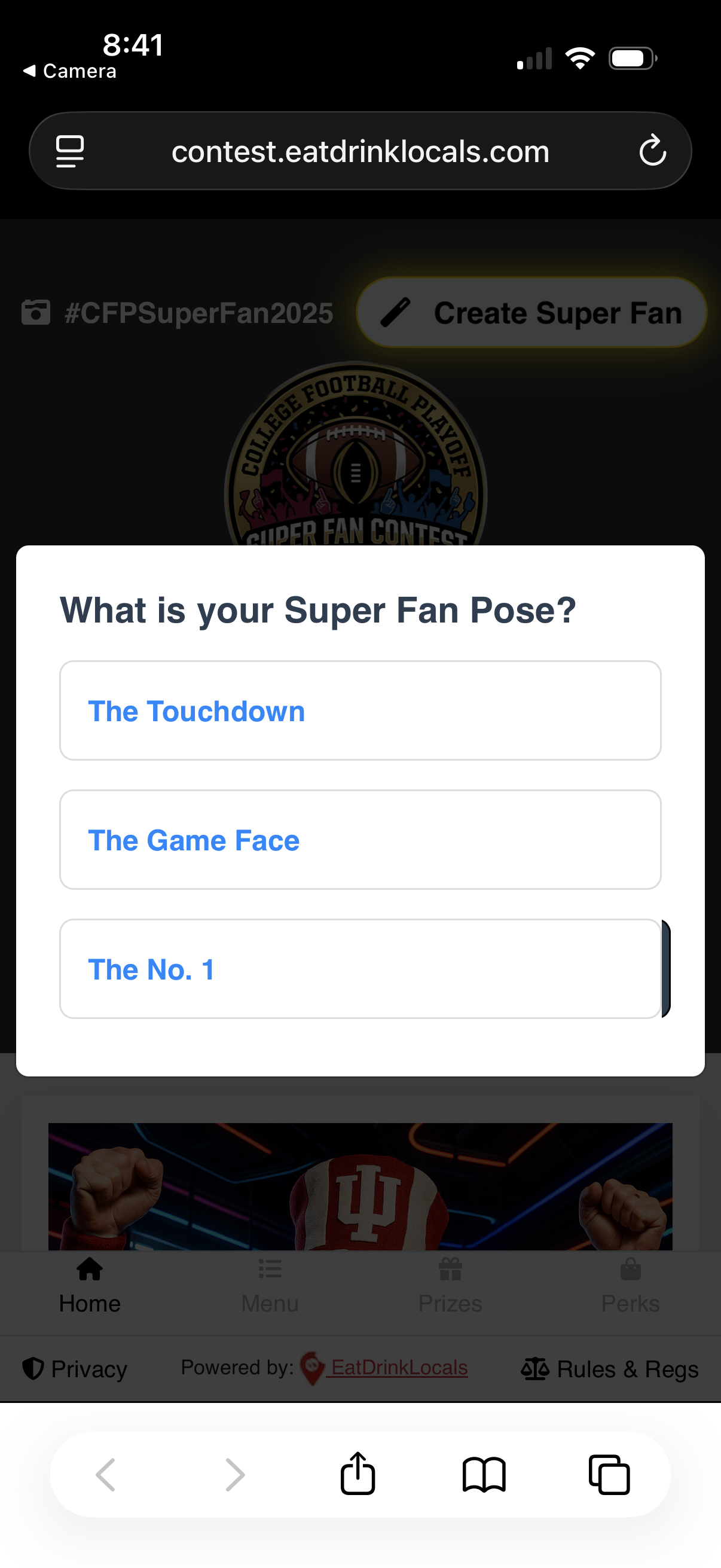This screenshot has width=721, height=1568.
Task: Select The Touchdown pose option
Action: [x=360, y=710]
